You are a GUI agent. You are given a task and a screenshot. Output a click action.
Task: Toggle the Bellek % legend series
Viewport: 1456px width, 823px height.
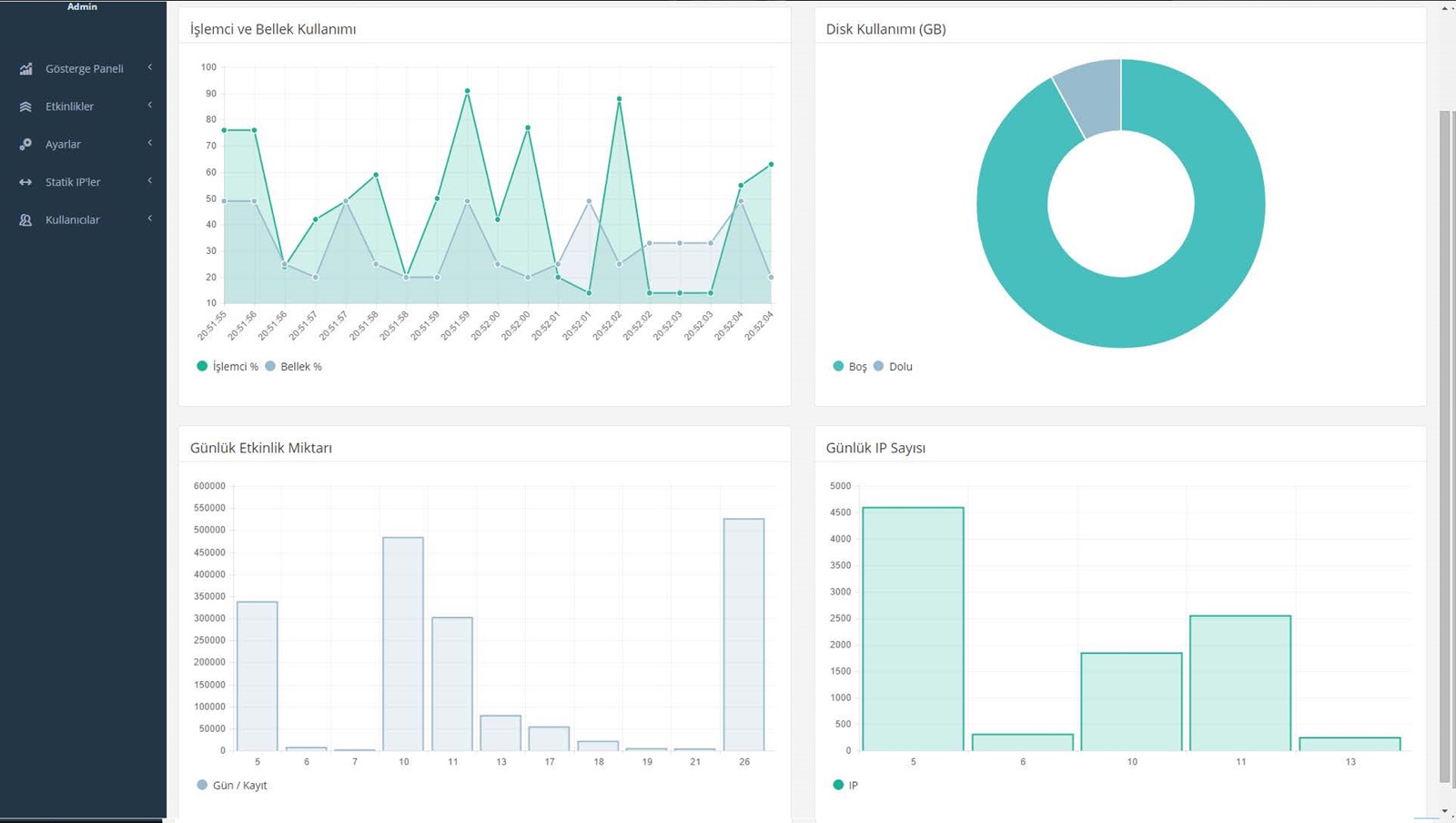(x=293, y=366)
